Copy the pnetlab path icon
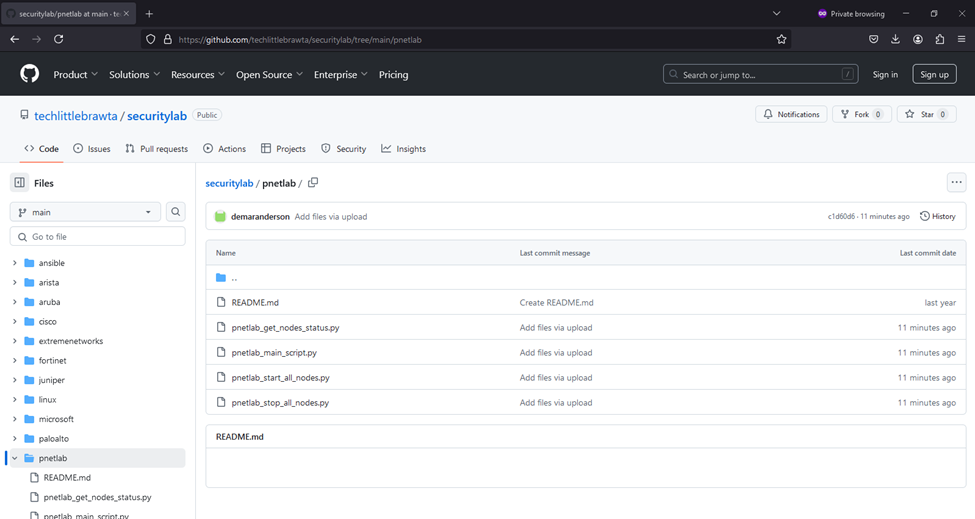975x519 pixels. point(313,182)
